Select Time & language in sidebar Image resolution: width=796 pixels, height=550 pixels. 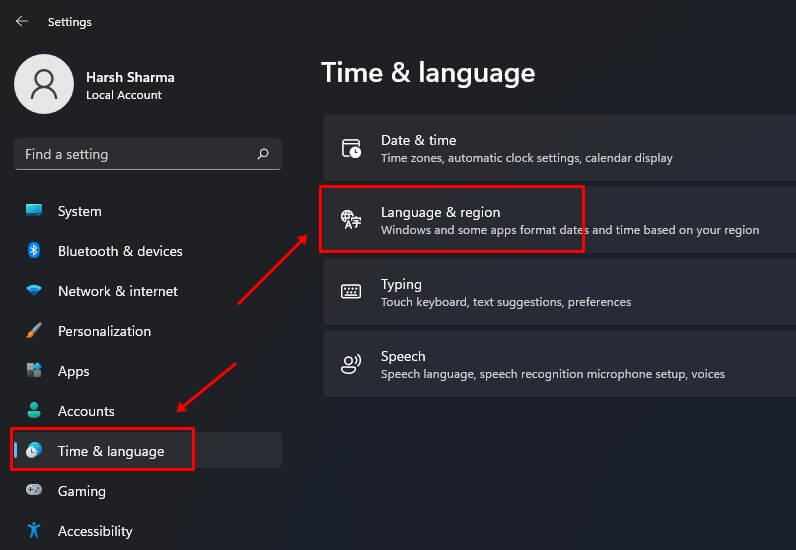tap(148, 450)
